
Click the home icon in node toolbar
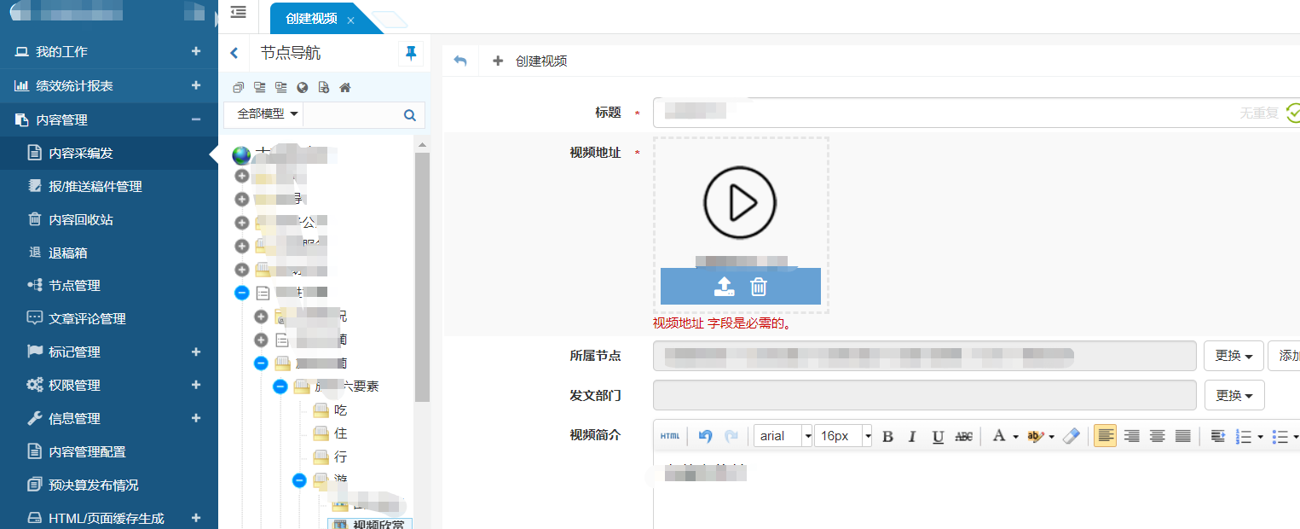tap(345, 88)
